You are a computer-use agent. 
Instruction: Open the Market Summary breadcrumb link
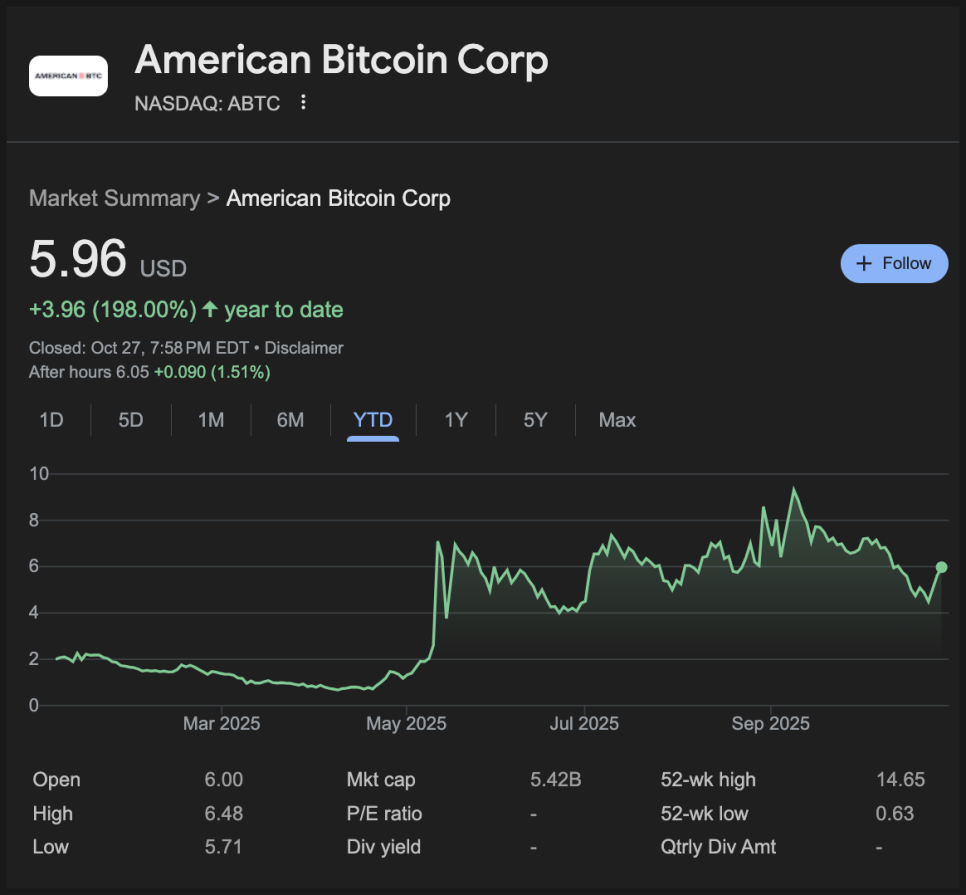click(114, 198)
